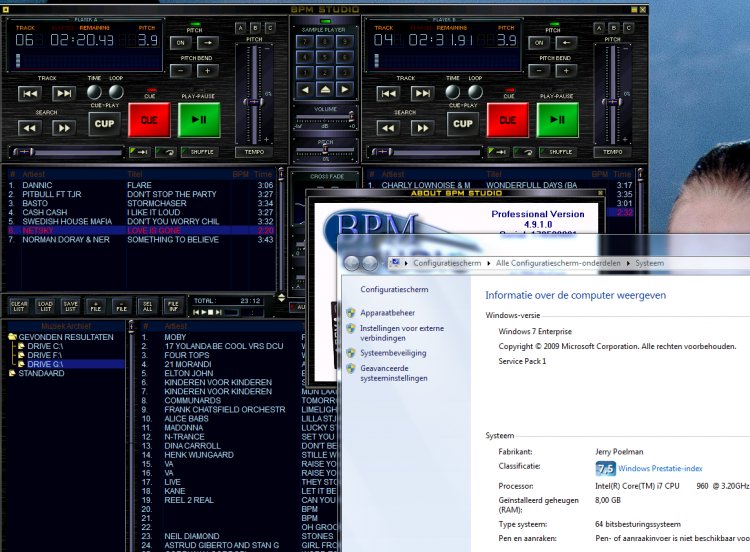Match pitch with right arrow on Player A
The width and height of the screenshot is (750, 552).
tap(207, 43)
